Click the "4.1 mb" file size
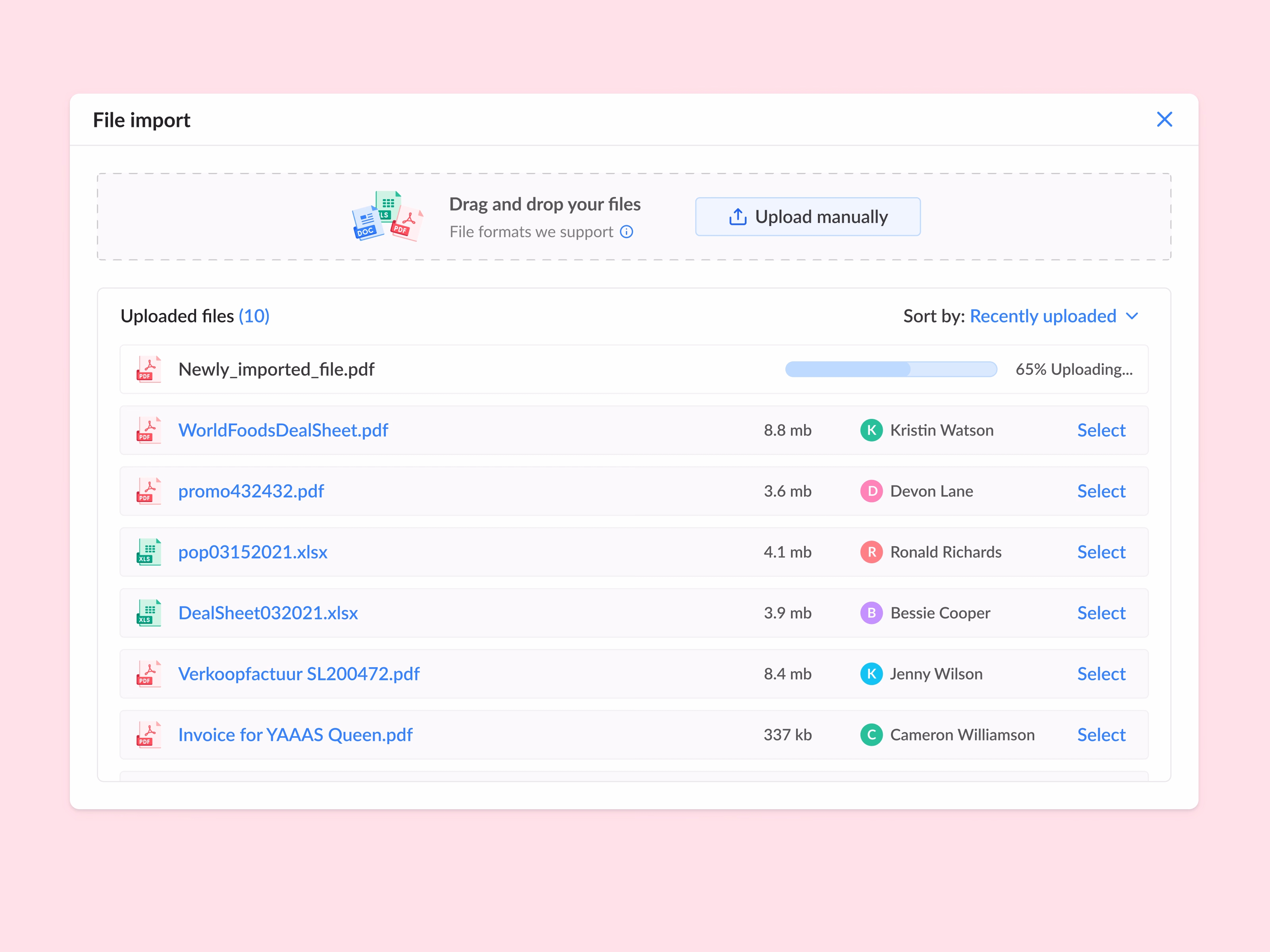The image size is (1270, 952). 787,551
